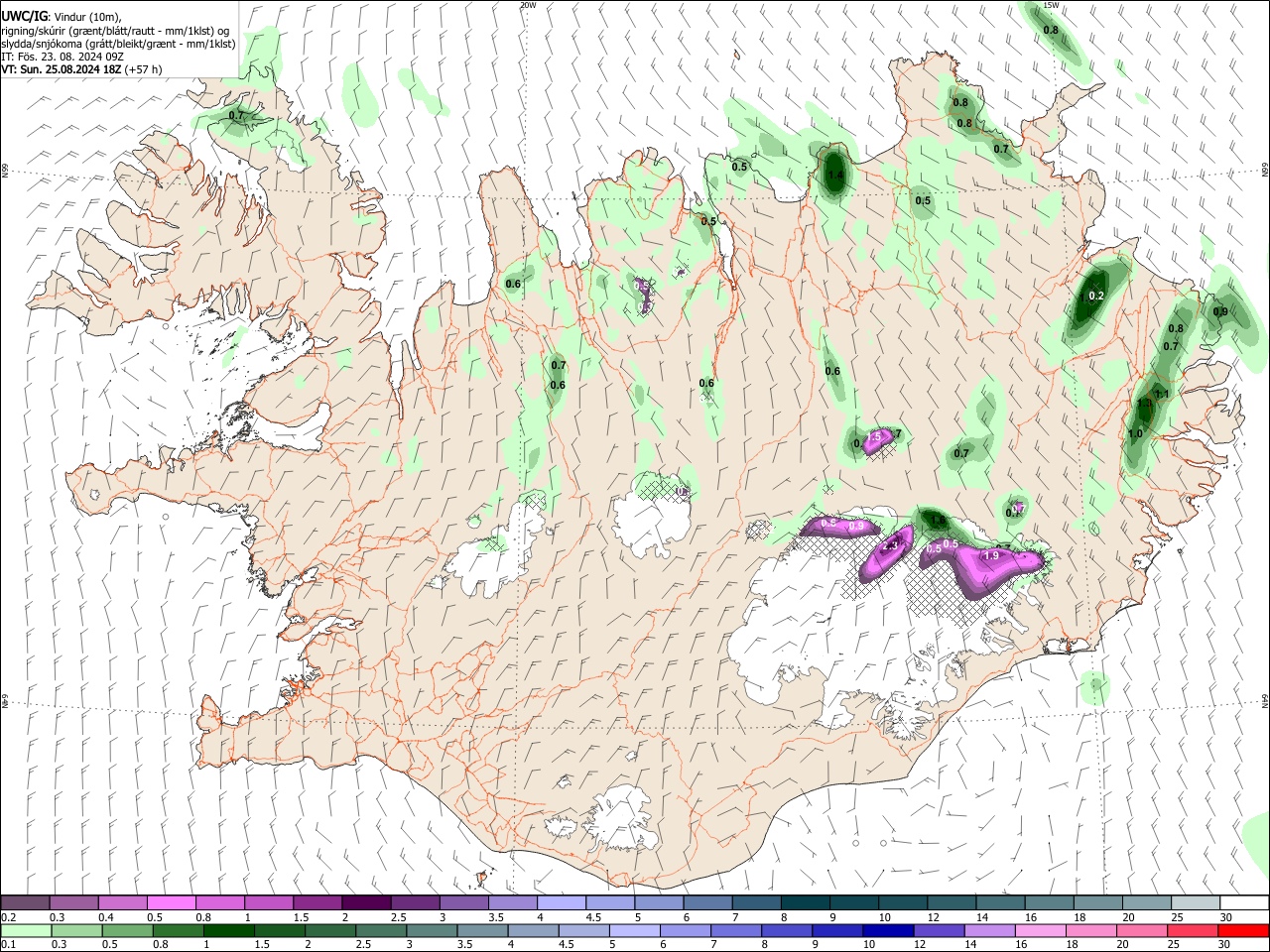The image size is (1270, 952).
Task: Click the 0.8 value beside the 15W label
Action: 1051,31
